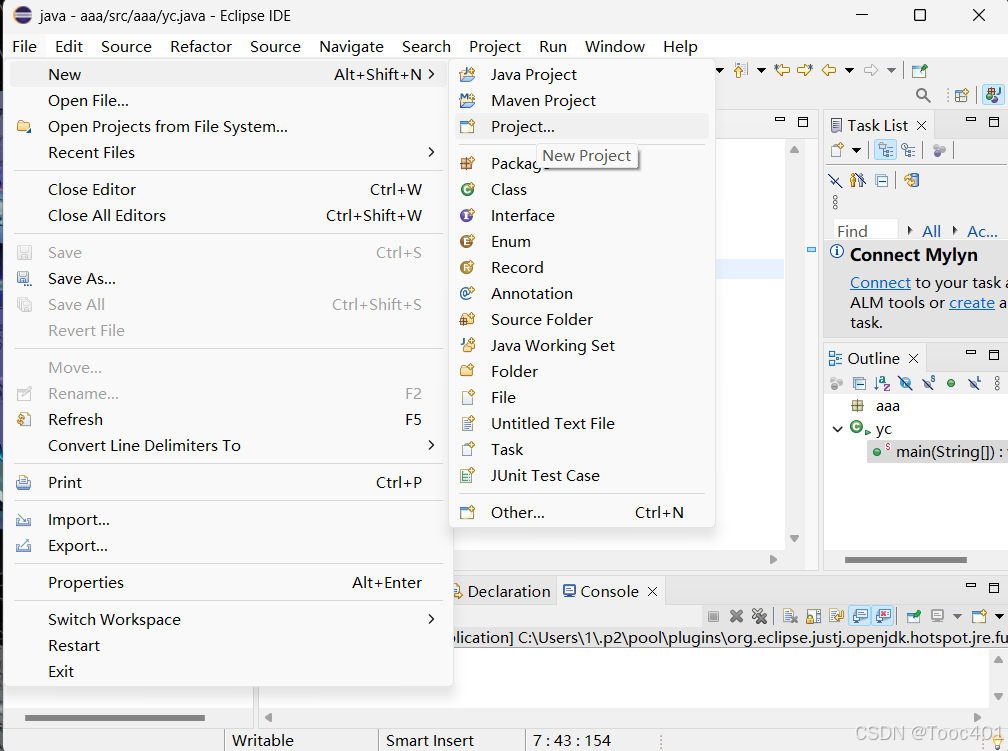Viewport: 1008px width, 751px height.
Task: Toggle alphabetical Sort in Outline
Action: (882, 384)
